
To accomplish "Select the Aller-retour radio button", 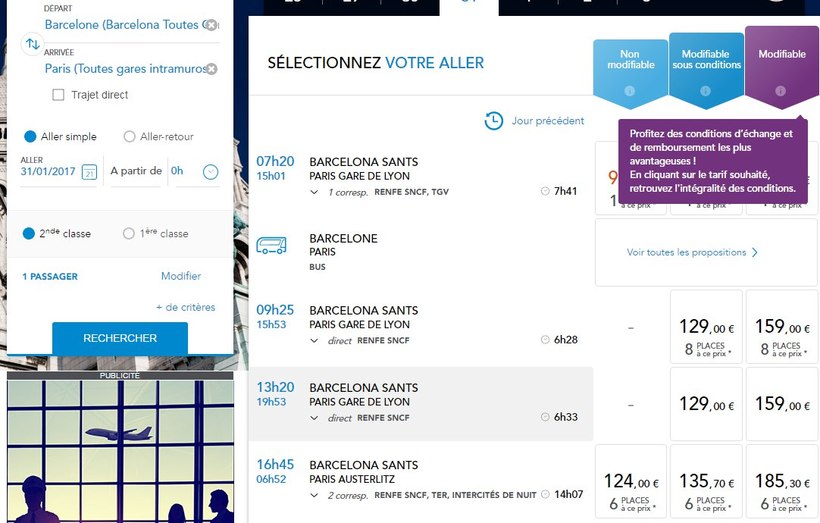I will [129, 137].
